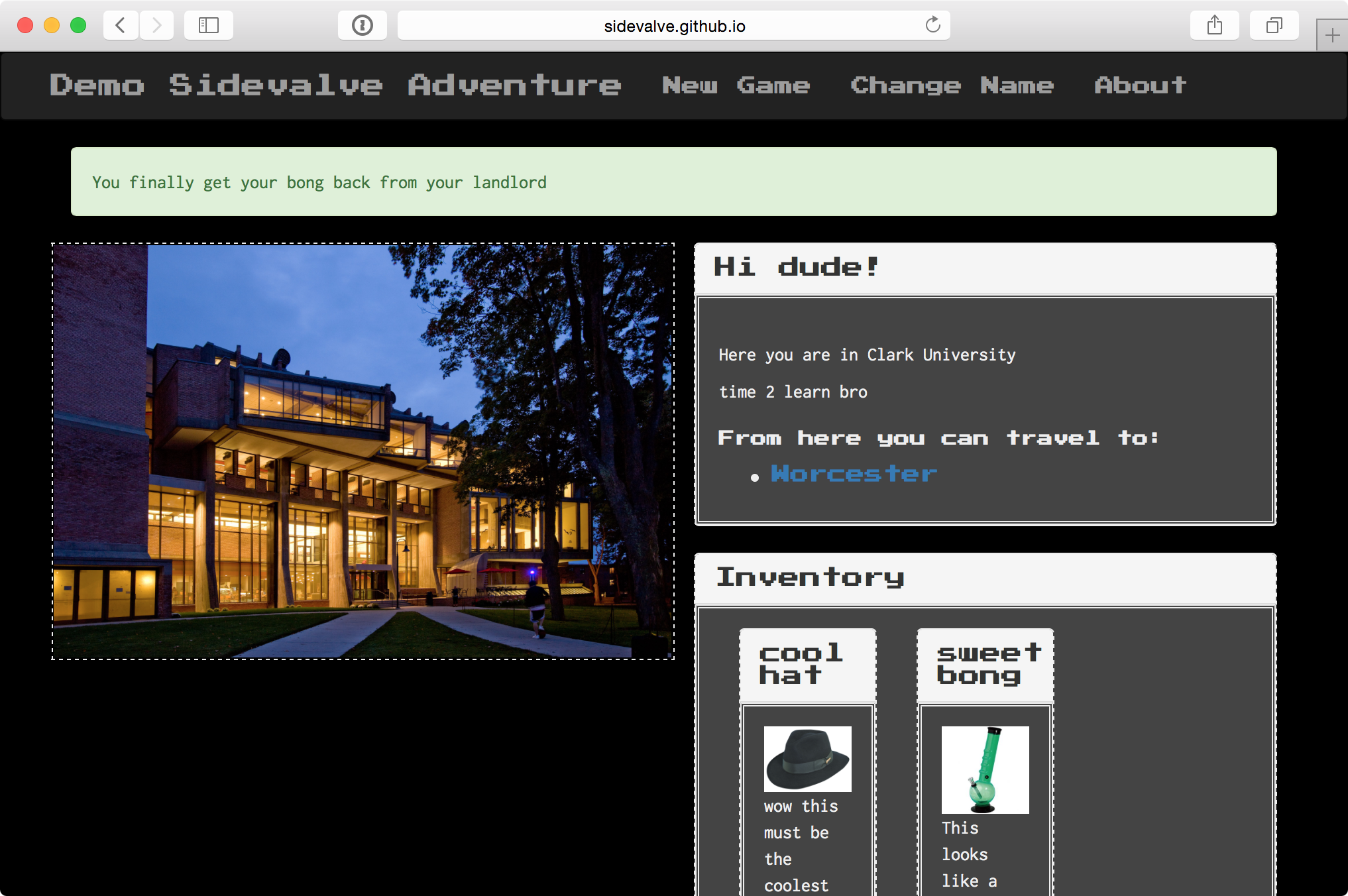1348x896 pixels.
Task: Click the browser forward arrow
Action: (x=156, y=26)
